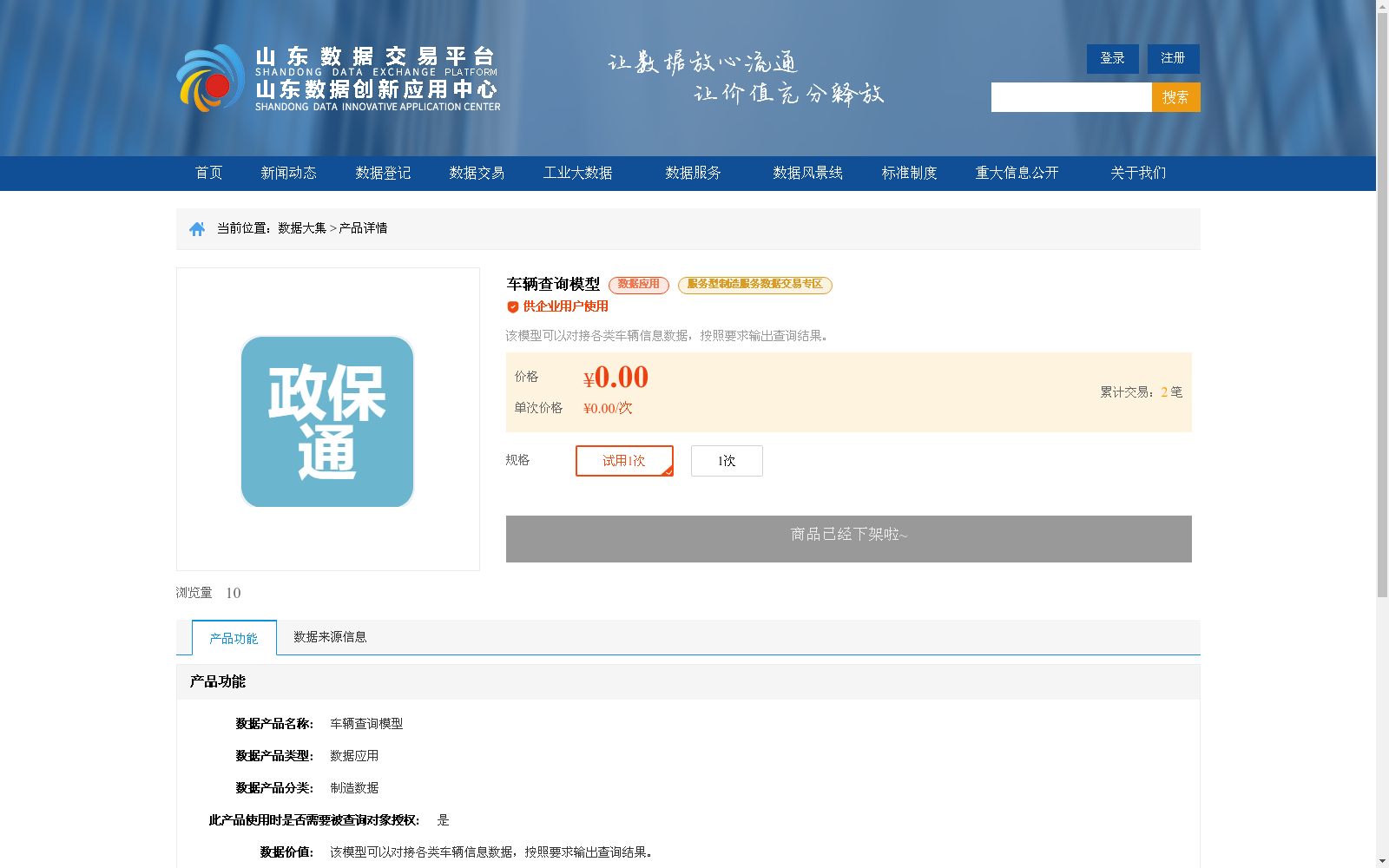Open the 首页 menu item
1389x868 pixels.
click(x=208, y=173)
